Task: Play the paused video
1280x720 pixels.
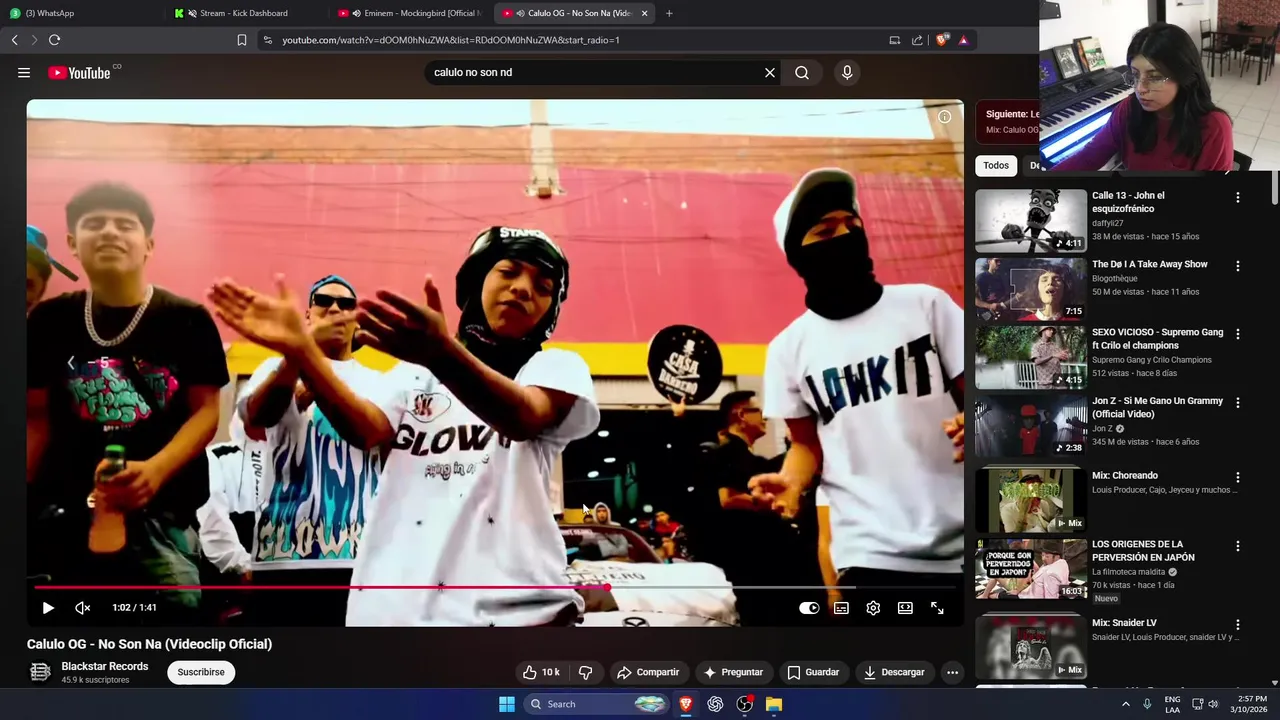Action: (48, 608)
